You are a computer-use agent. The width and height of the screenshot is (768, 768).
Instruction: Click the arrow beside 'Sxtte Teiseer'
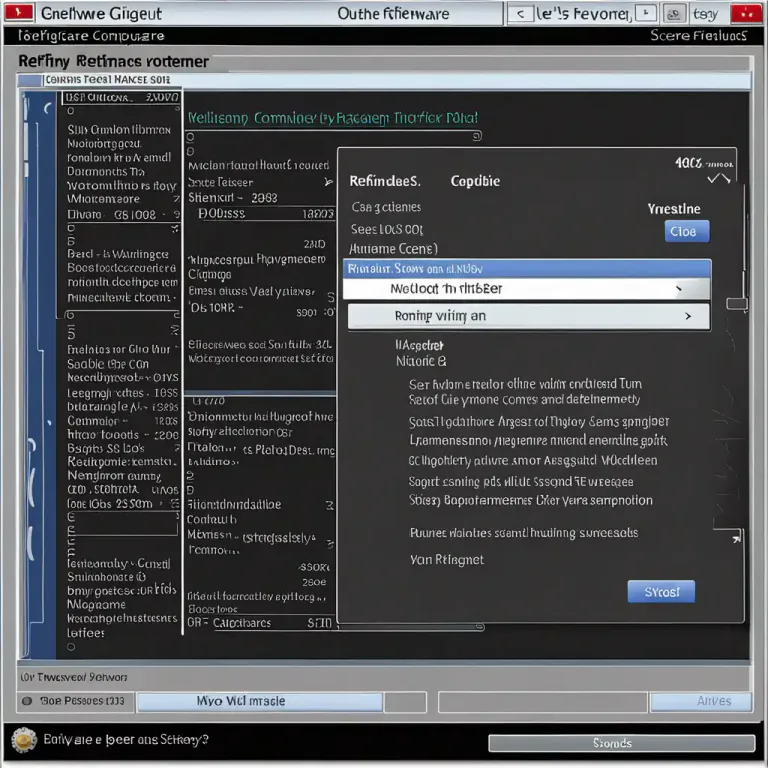click(x=328, y=182)
